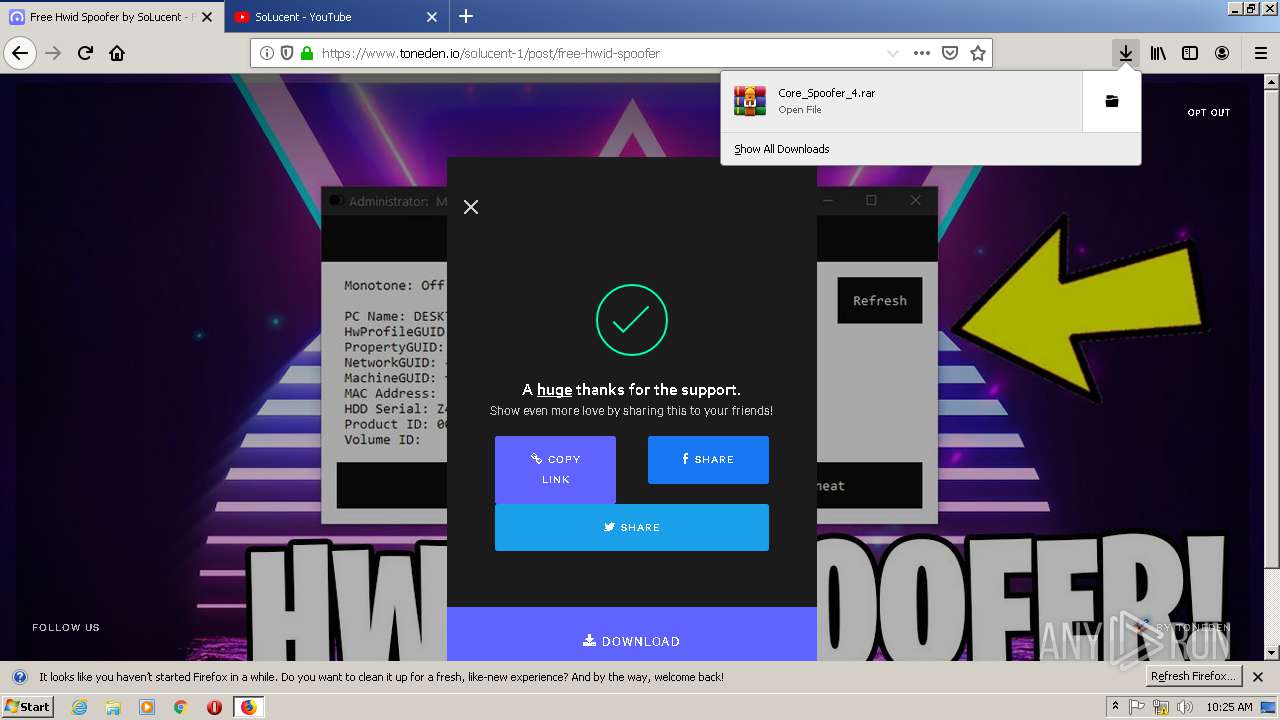This screenshot has height=720, width=1280.
Task: Open a new browser tab
Action: coord(466,16)
